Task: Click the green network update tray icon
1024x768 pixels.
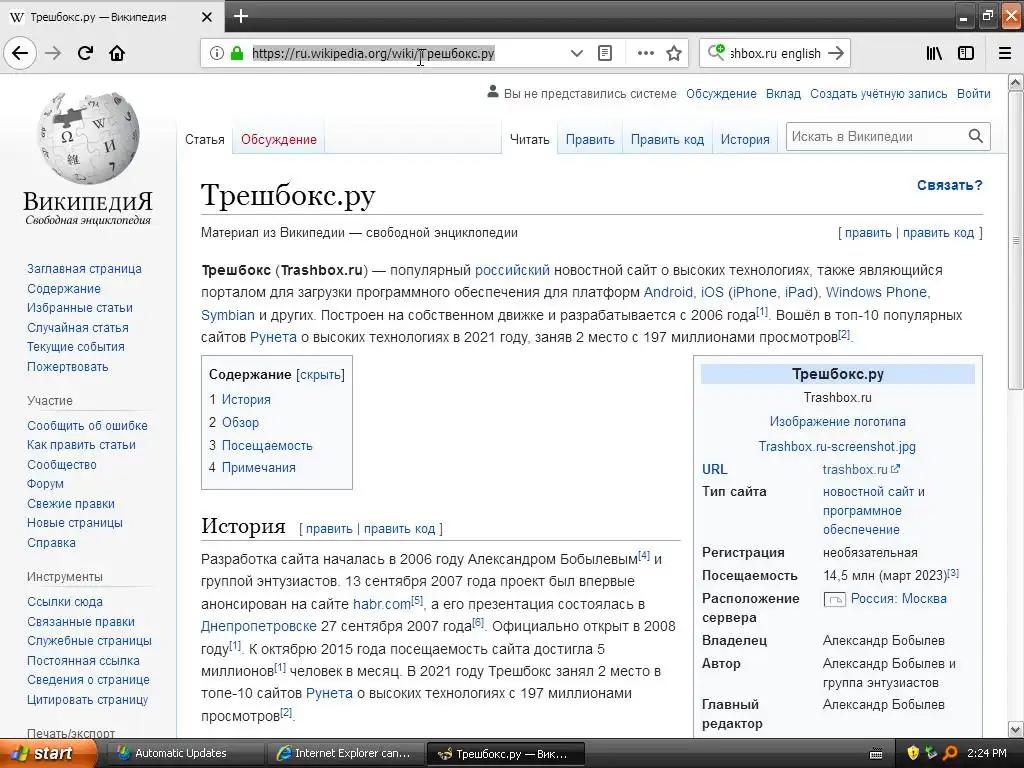Action: pyautogui.click(x=931, y=753)
